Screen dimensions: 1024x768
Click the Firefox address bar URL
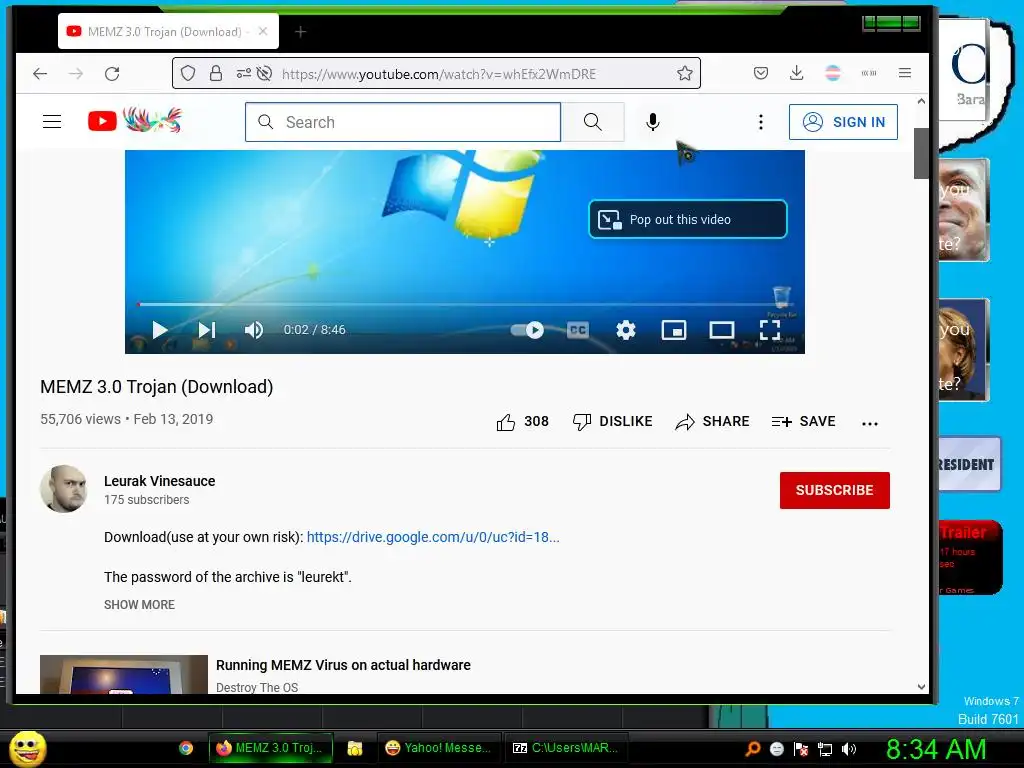pos(439,74)
